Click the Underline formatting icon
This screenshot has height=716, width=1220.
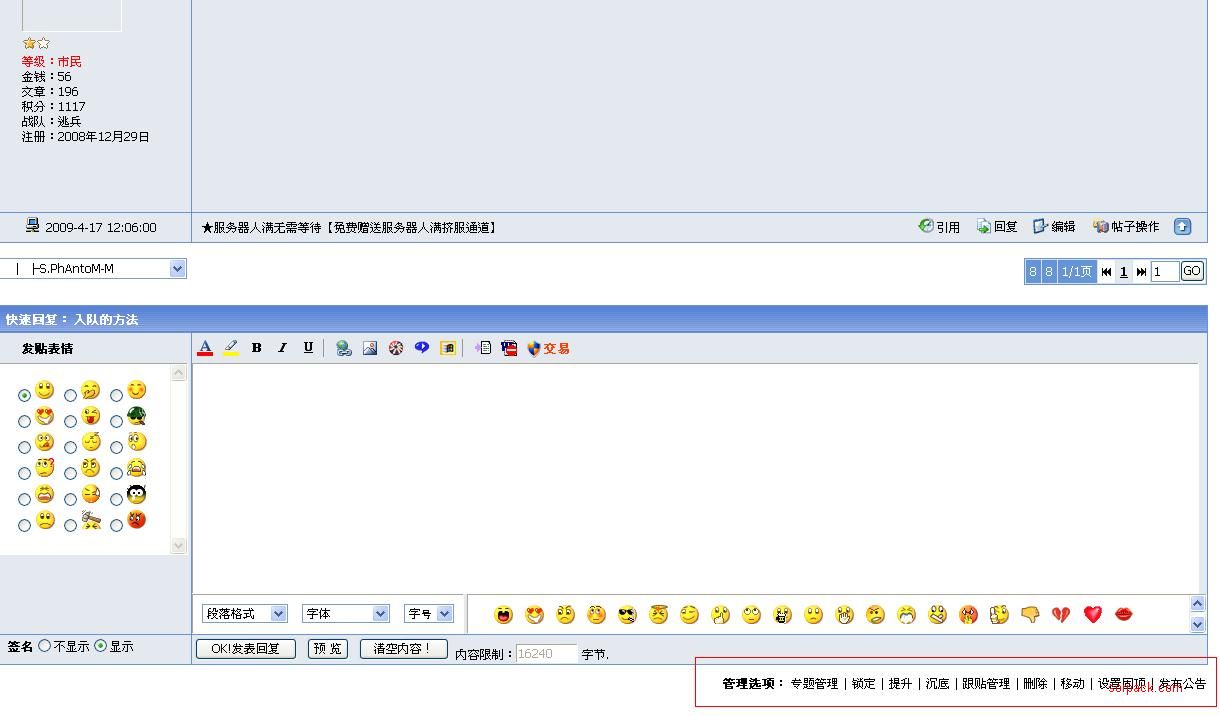[x=308, y=348]
